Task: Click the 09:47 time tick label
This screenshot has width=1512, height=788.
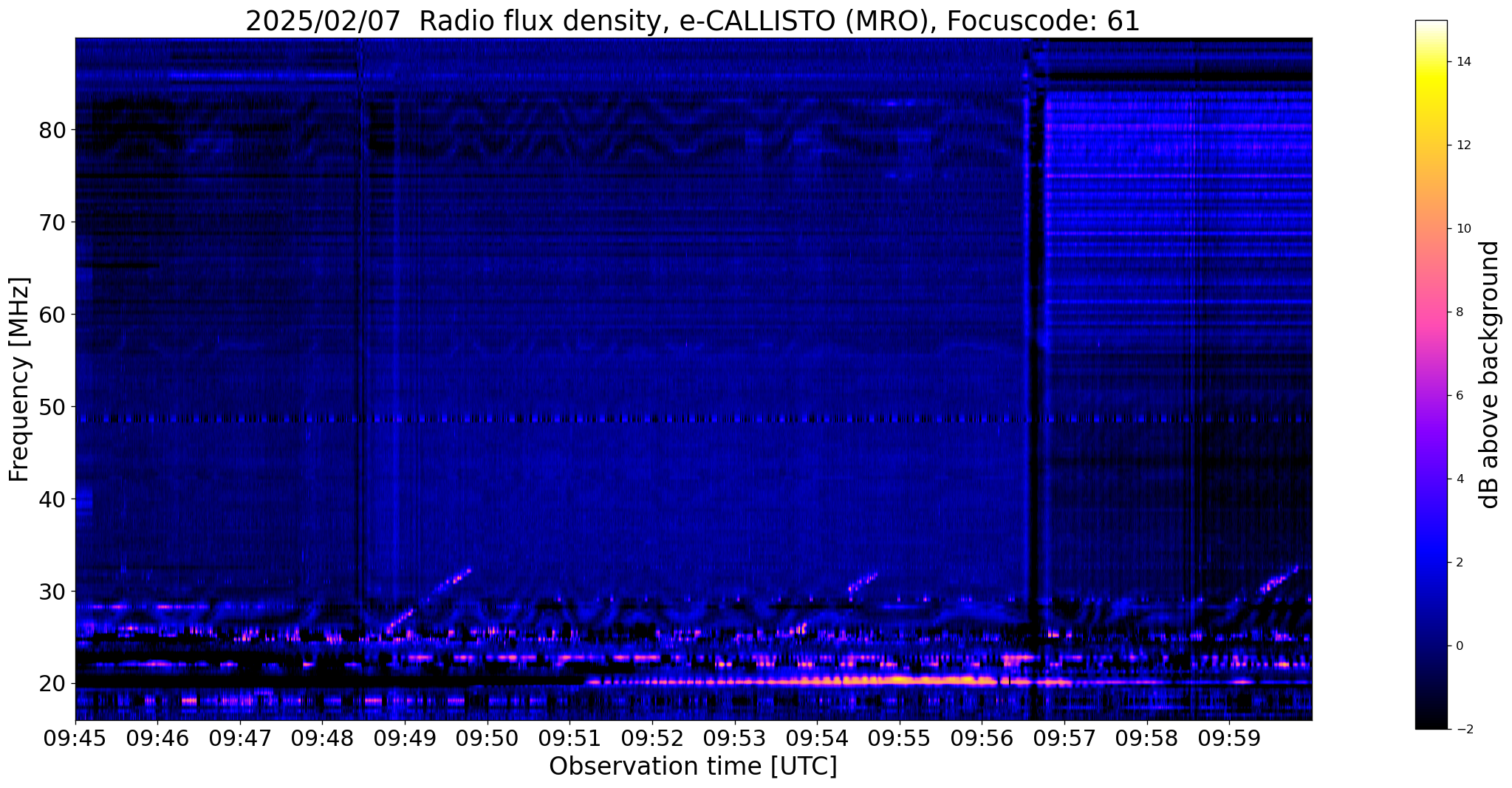Action: (240, 738)
